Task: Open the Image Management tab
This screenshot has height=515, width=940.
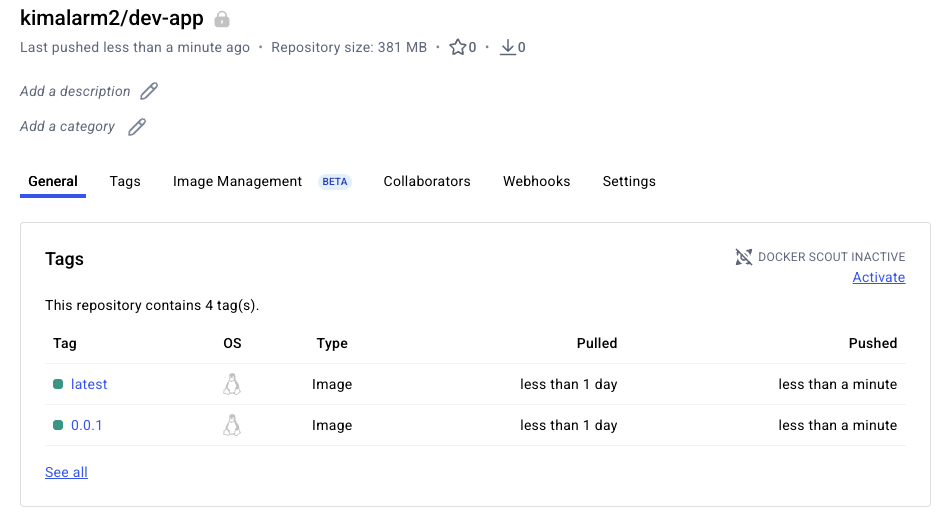Action: point(237,181)
